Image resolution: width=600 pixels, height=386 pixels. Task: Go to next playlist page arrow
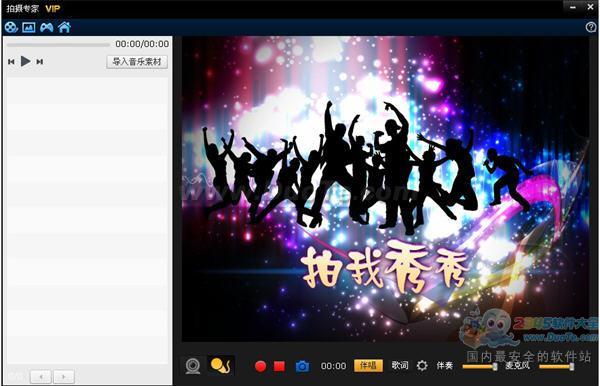pyautogui.click(x=64, y=377)
